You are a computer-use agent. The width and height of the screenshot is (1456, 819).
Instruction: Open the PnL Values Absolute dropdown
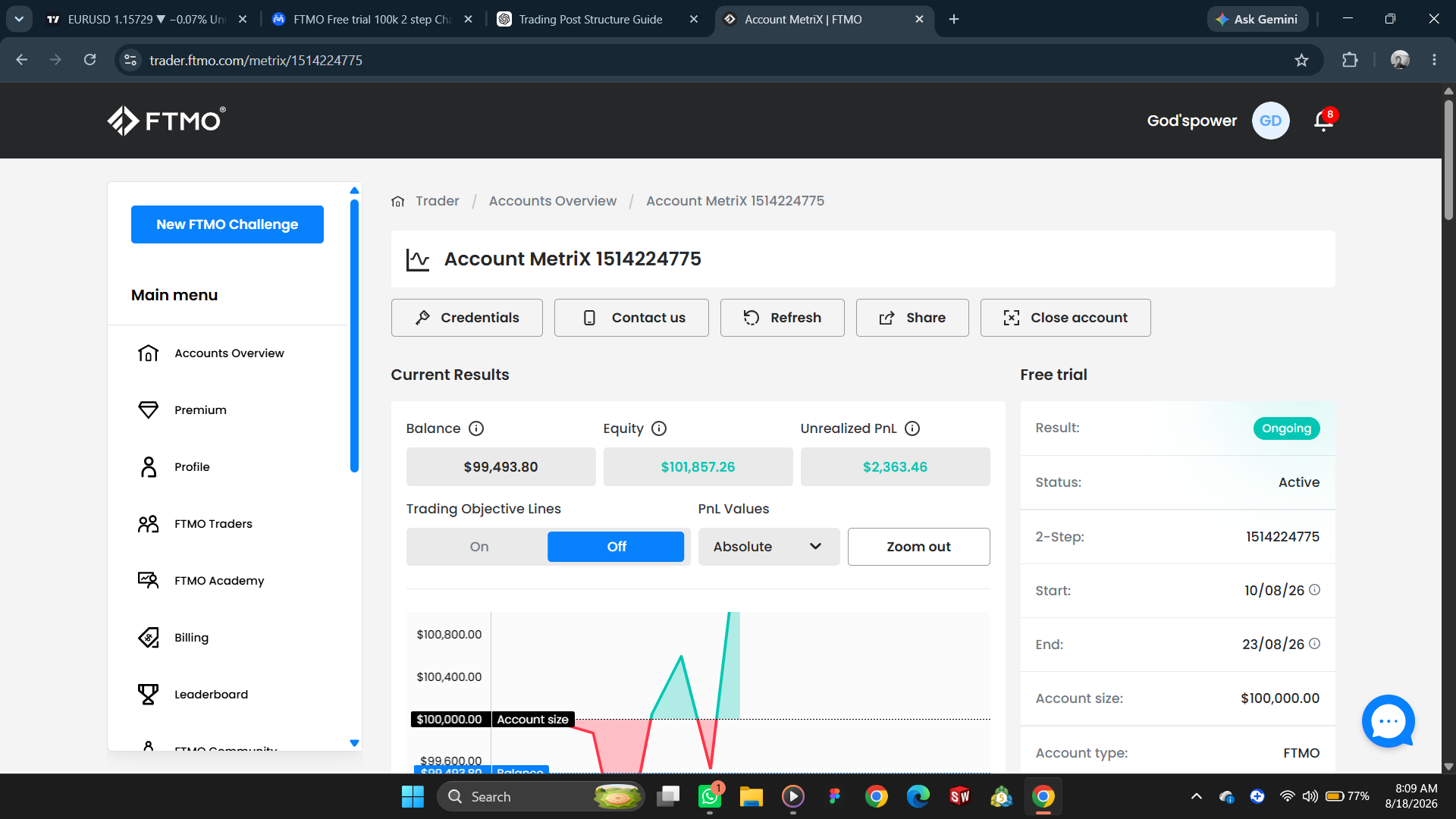768,547
